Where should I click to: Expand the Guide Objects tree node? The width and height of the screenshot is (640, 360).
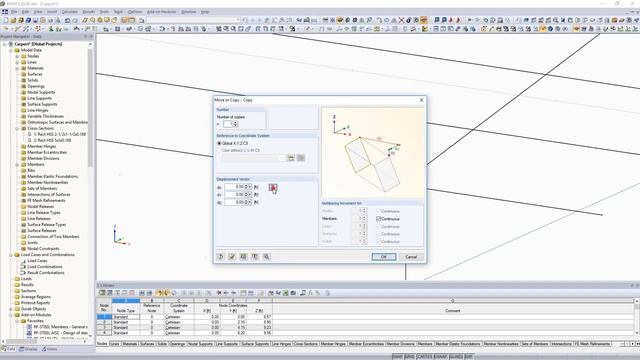coord(11,309)
